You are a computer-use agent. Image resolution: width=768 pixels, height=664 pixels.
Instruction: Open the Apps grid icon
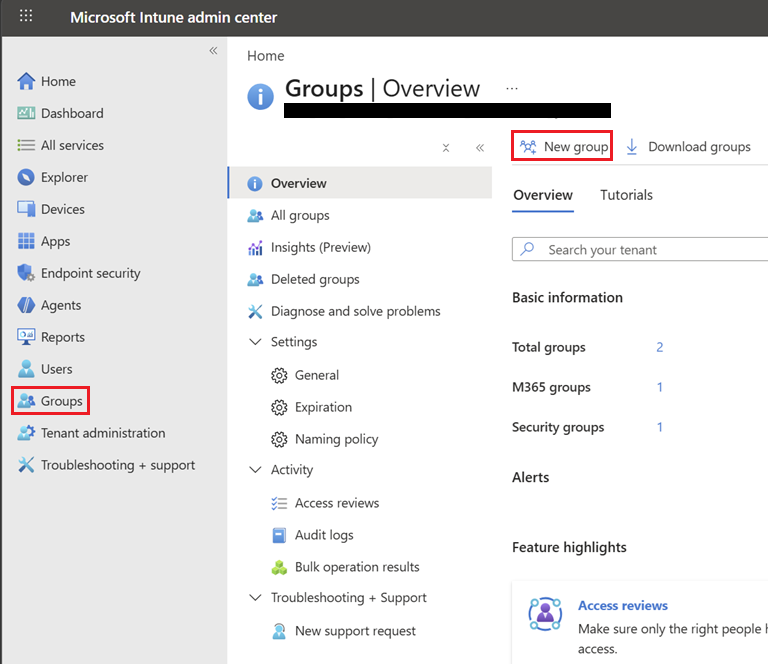point(26,241)
